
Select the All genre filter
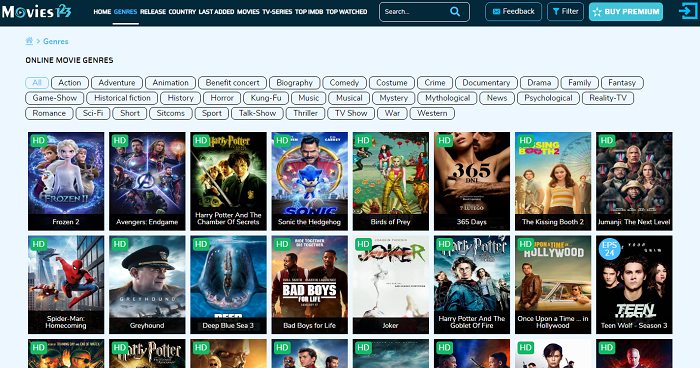[37, 83]
